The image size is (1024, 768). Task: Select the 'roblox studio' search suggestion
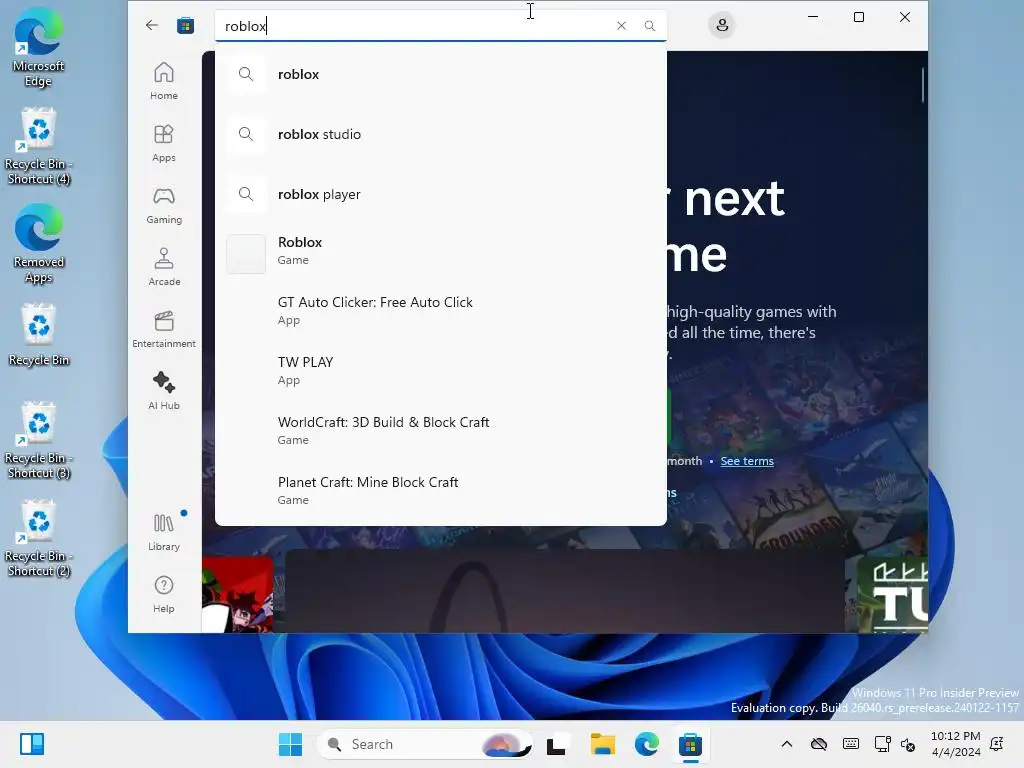441,135
